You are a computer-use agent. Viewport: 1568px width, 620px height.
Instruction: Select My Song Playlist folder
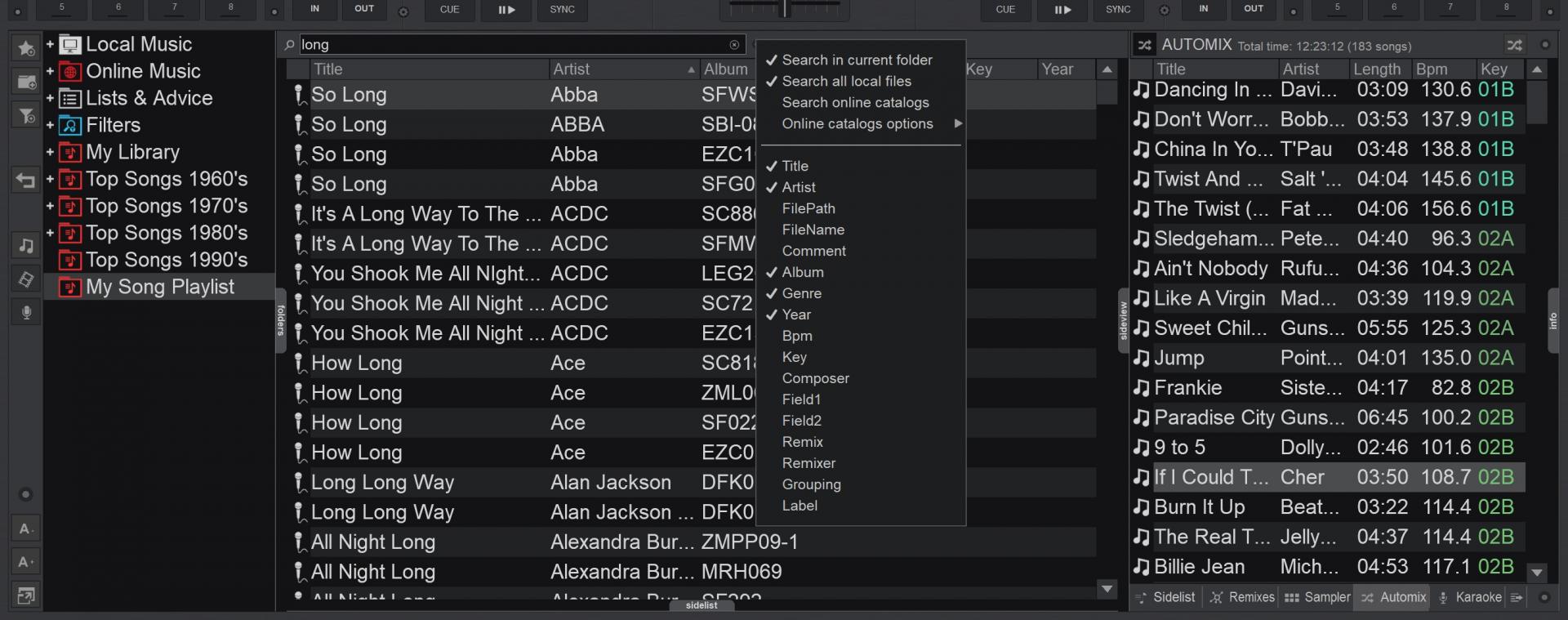click(x=160, y=288)
